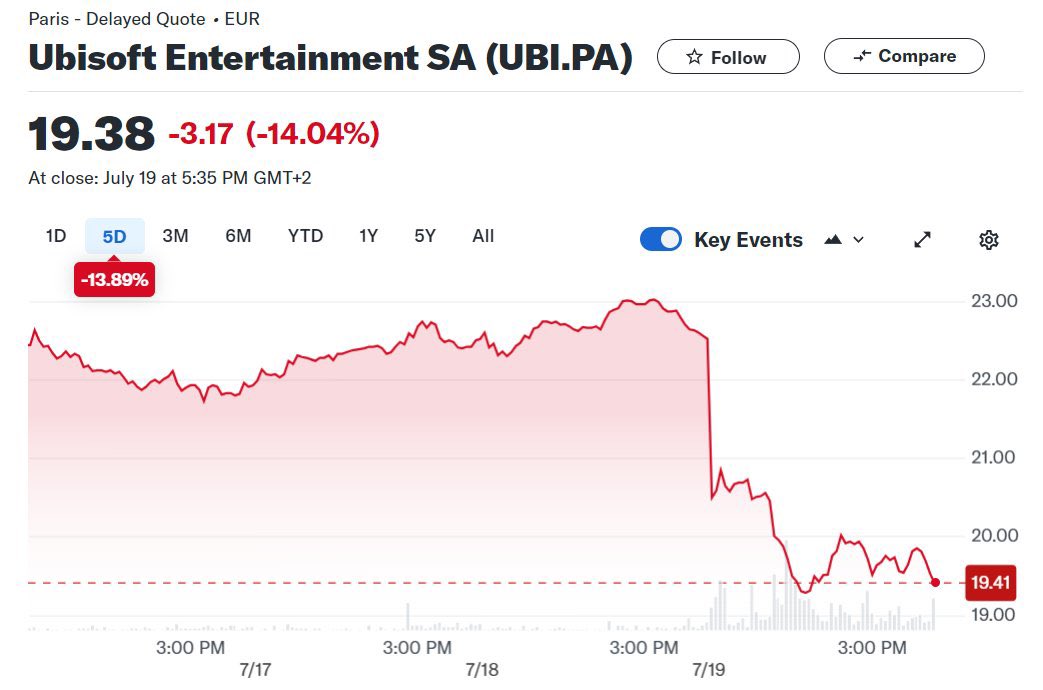The image size is (1043, 690).
Task: Click the red endpoint dot on chart
Action: [935, 582]
